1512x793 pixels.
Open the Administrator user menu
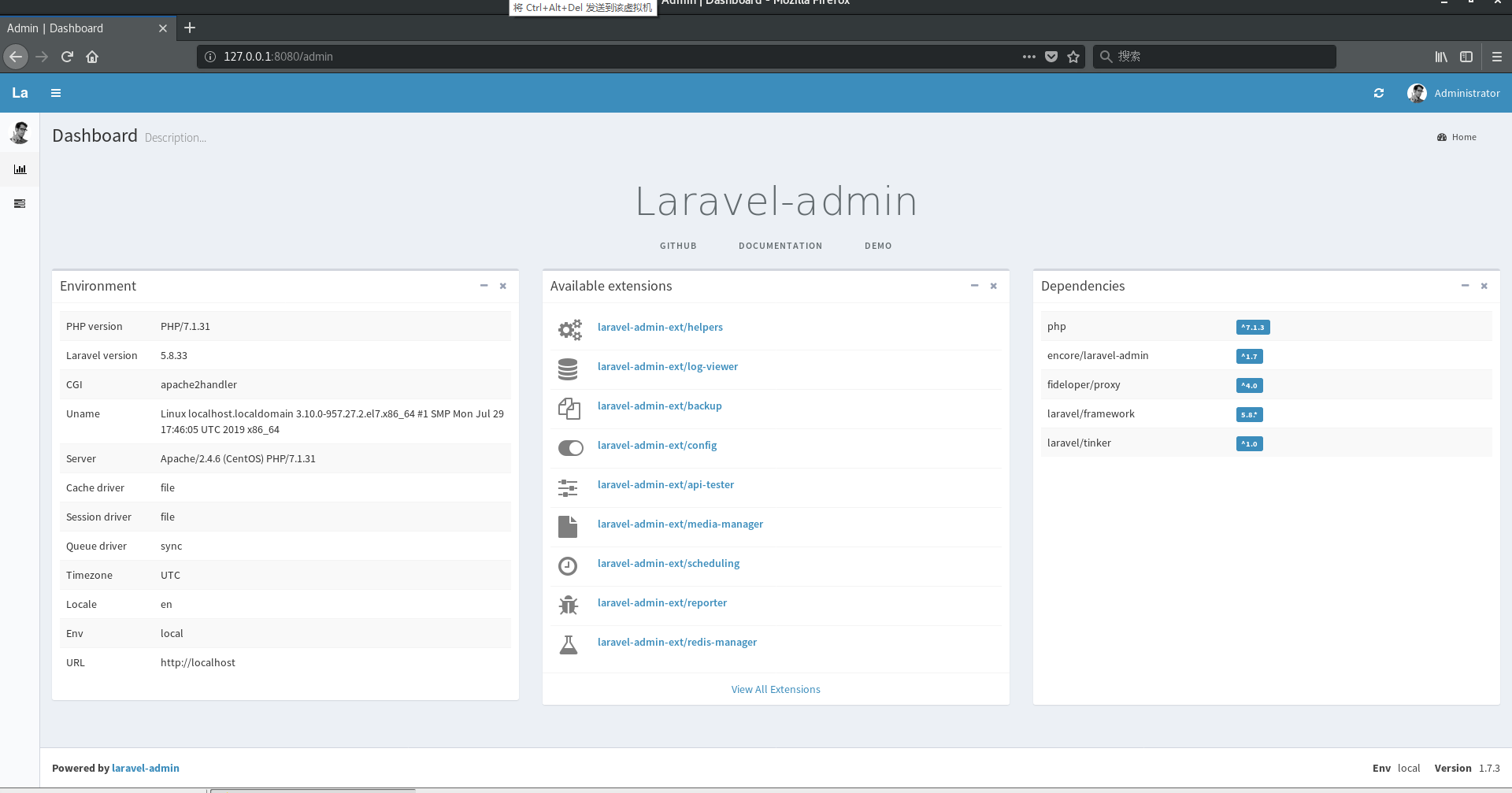(x=1454, y=93)
